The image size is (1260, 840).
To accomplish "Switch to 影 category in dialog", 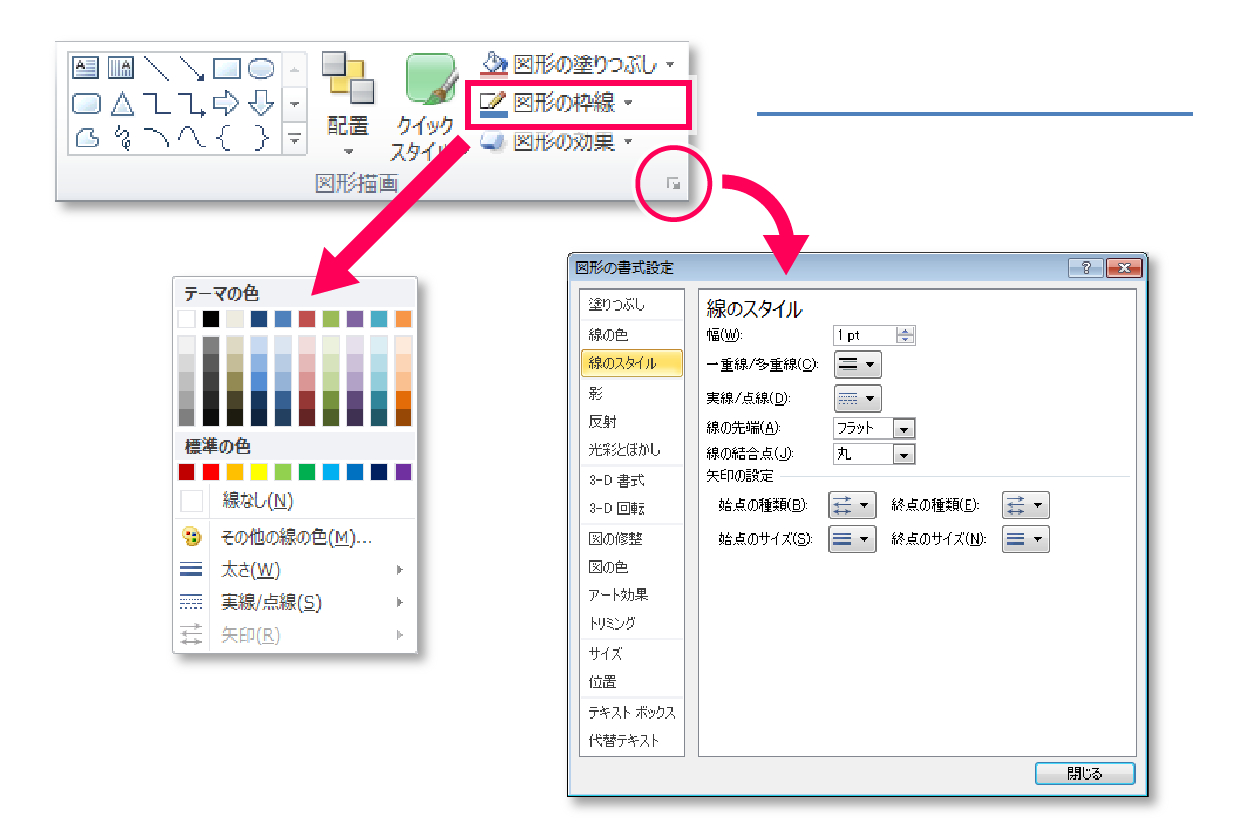I will [x=631, y=395].
